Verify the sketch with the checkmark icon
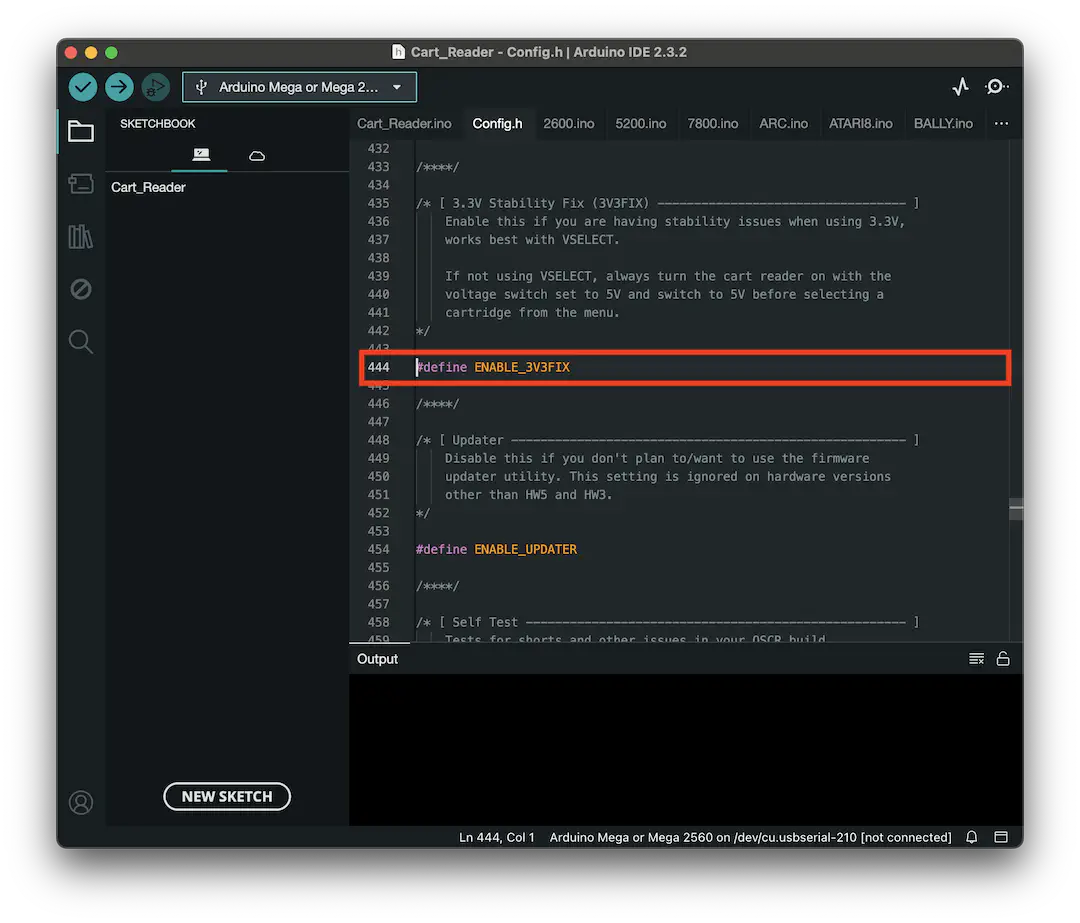Screen dimensions: 1080x923 (x=83, y=87)
